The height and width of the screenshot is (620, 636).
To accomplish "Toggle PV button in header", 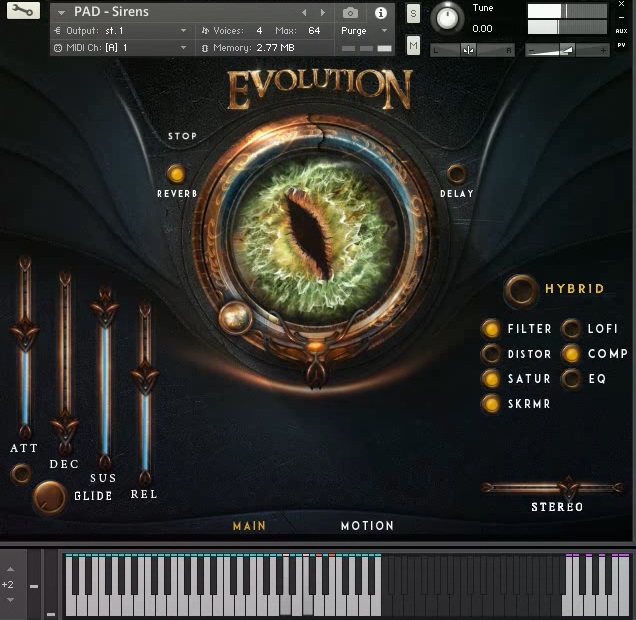I will (621, 45).
